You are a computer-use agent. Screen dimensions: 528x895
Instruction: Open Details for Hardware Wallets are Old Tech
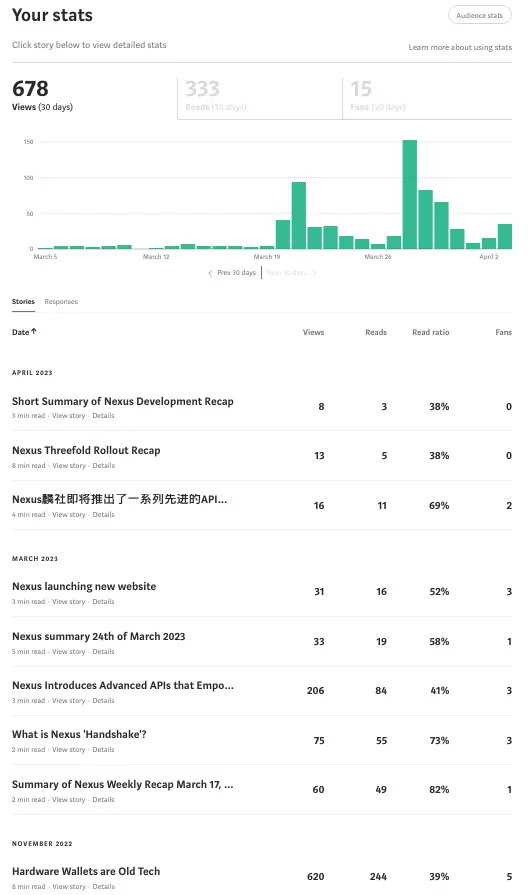coord(104,887)
